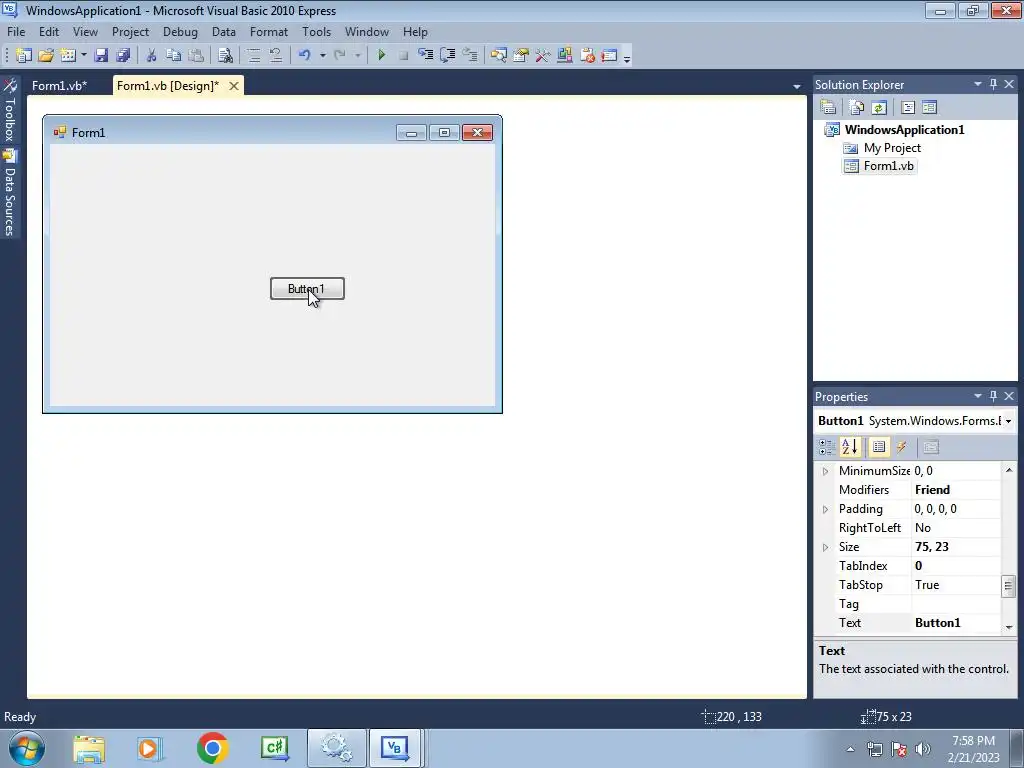Click the Open File folder icon
The image size is (1024, 768).
[x=46, y=56]
